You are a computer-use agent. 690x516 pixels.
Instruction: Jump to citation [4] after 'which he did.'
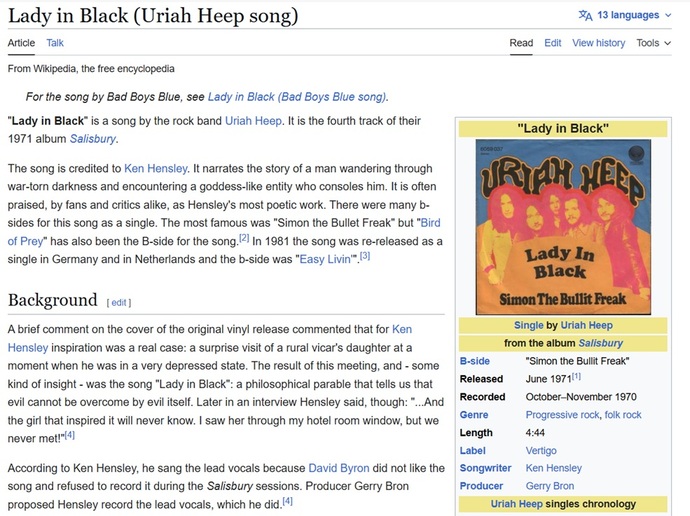click(287, 501)
